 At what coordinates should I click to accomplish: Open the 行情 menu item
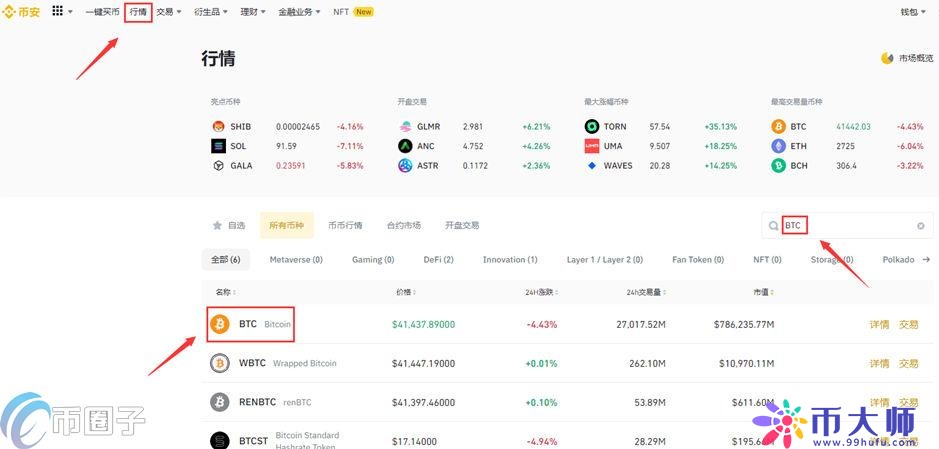(x=138, y=12)
